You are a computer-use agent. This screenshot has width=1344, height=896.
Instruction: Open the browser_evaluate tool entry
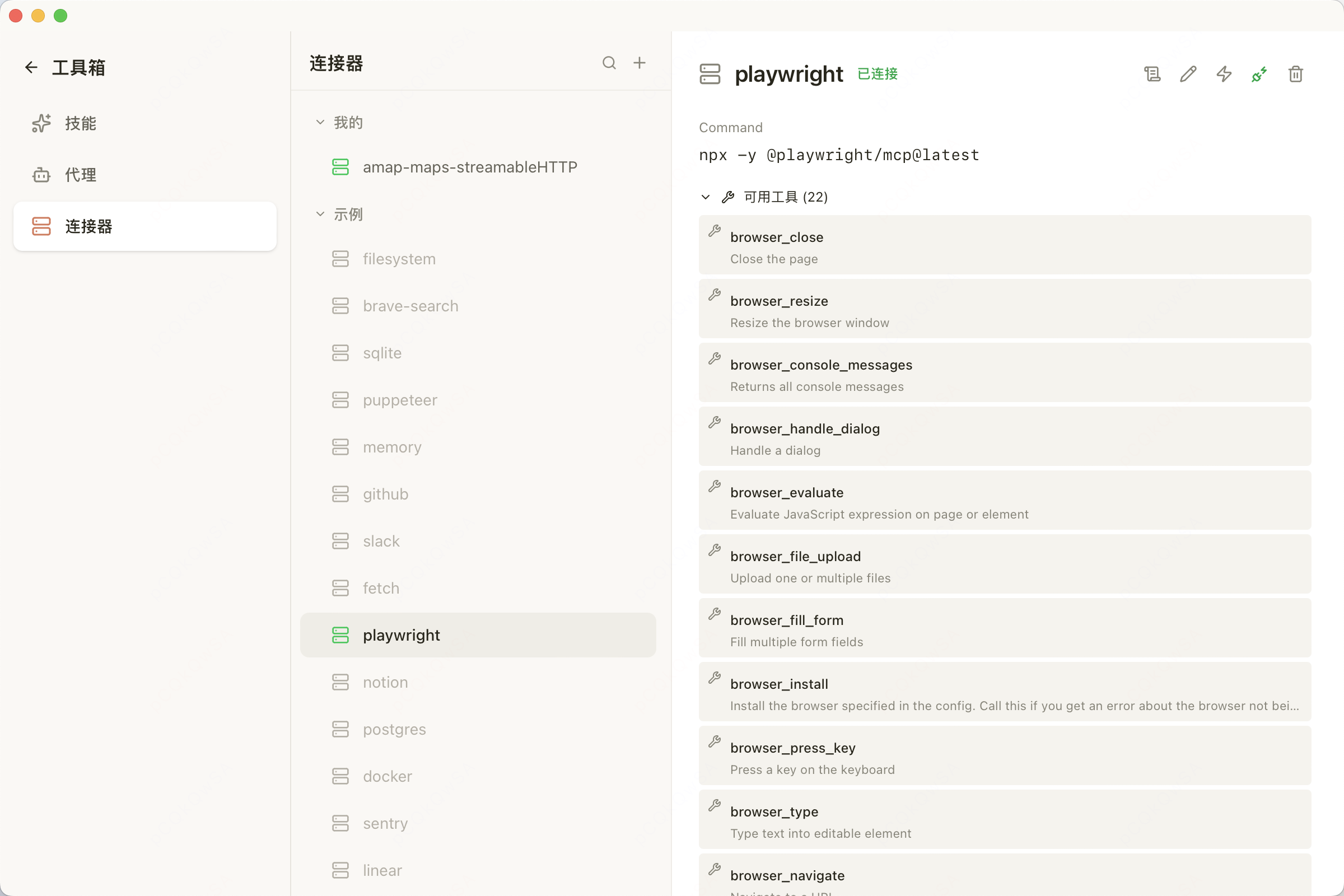pyautogui.click(x=1004, y=501)
